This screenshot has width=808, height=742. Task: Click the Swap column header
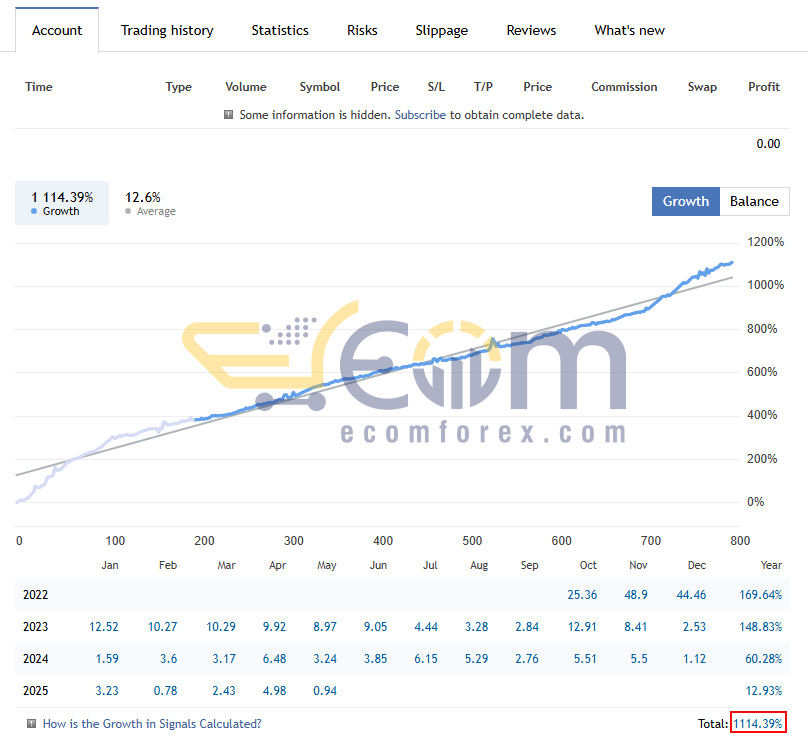pyautogui.click(x=702, y=87)
